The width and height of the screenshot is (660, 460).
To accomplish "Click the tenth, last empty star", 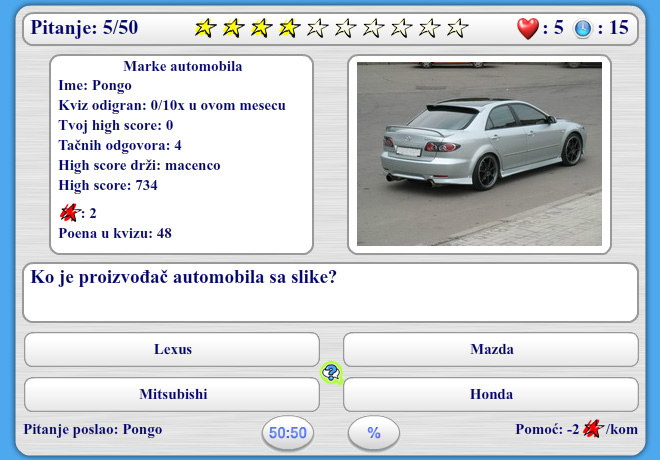I will click(458, 28).
